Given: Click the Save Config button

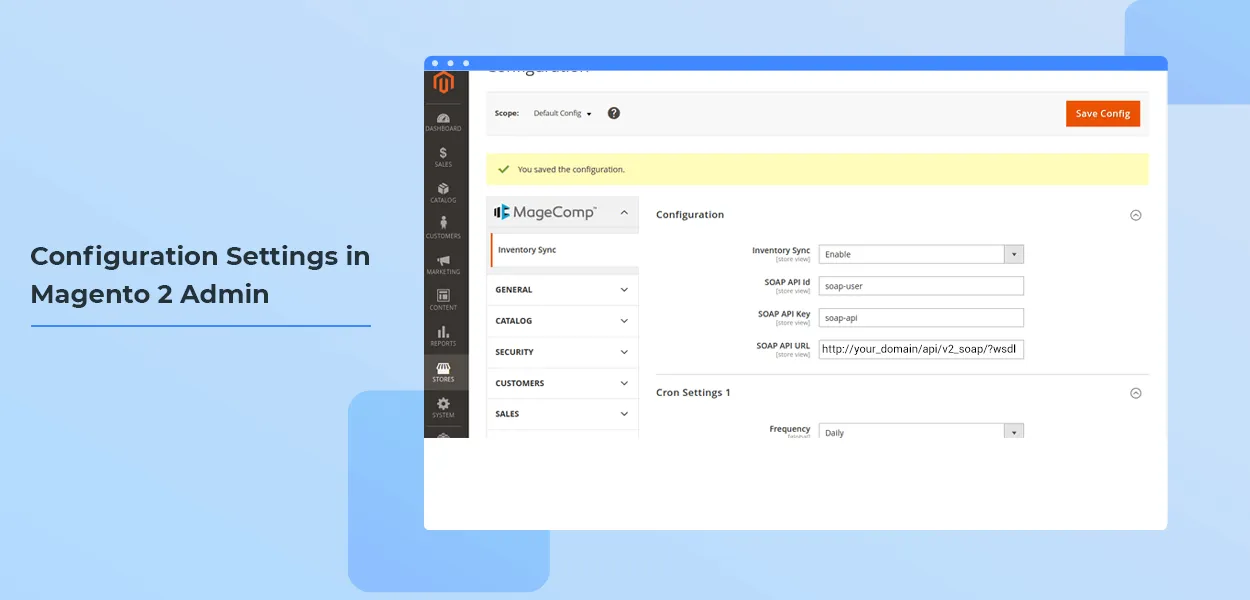Looking at the screenshot, I should point(1102,114).
